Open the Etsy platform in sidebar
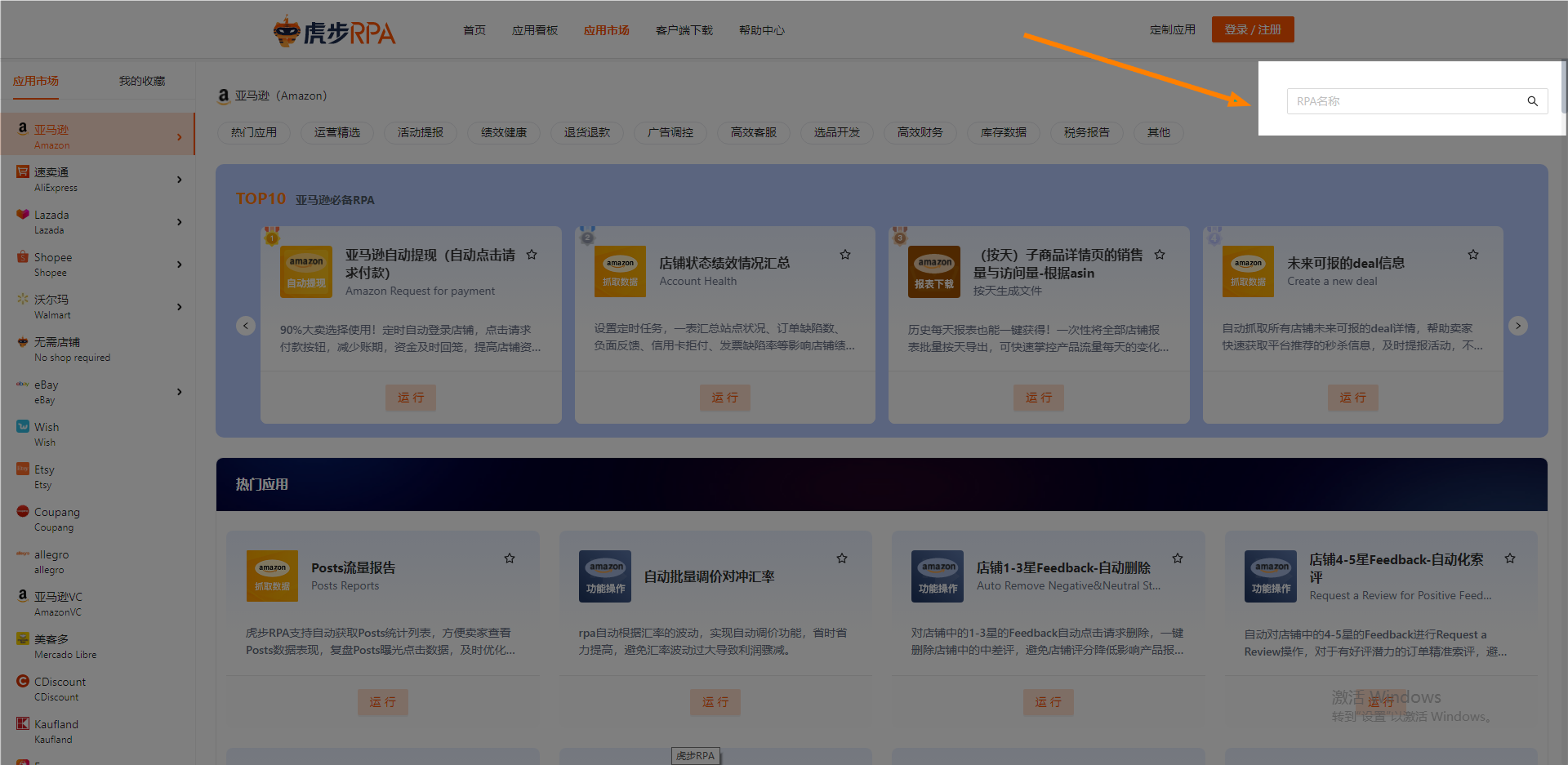 click(97, 477)
